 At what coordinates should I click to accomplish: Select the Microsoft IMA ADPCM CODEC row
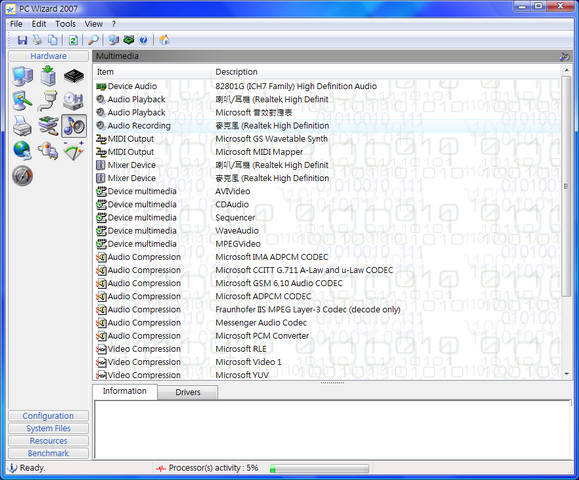327,257
